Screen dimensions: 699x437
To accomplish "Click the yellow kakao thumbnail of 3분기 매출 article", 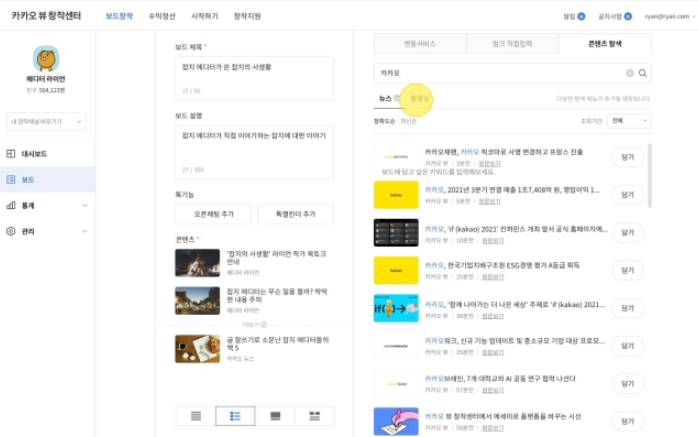I will click(396, 195).
